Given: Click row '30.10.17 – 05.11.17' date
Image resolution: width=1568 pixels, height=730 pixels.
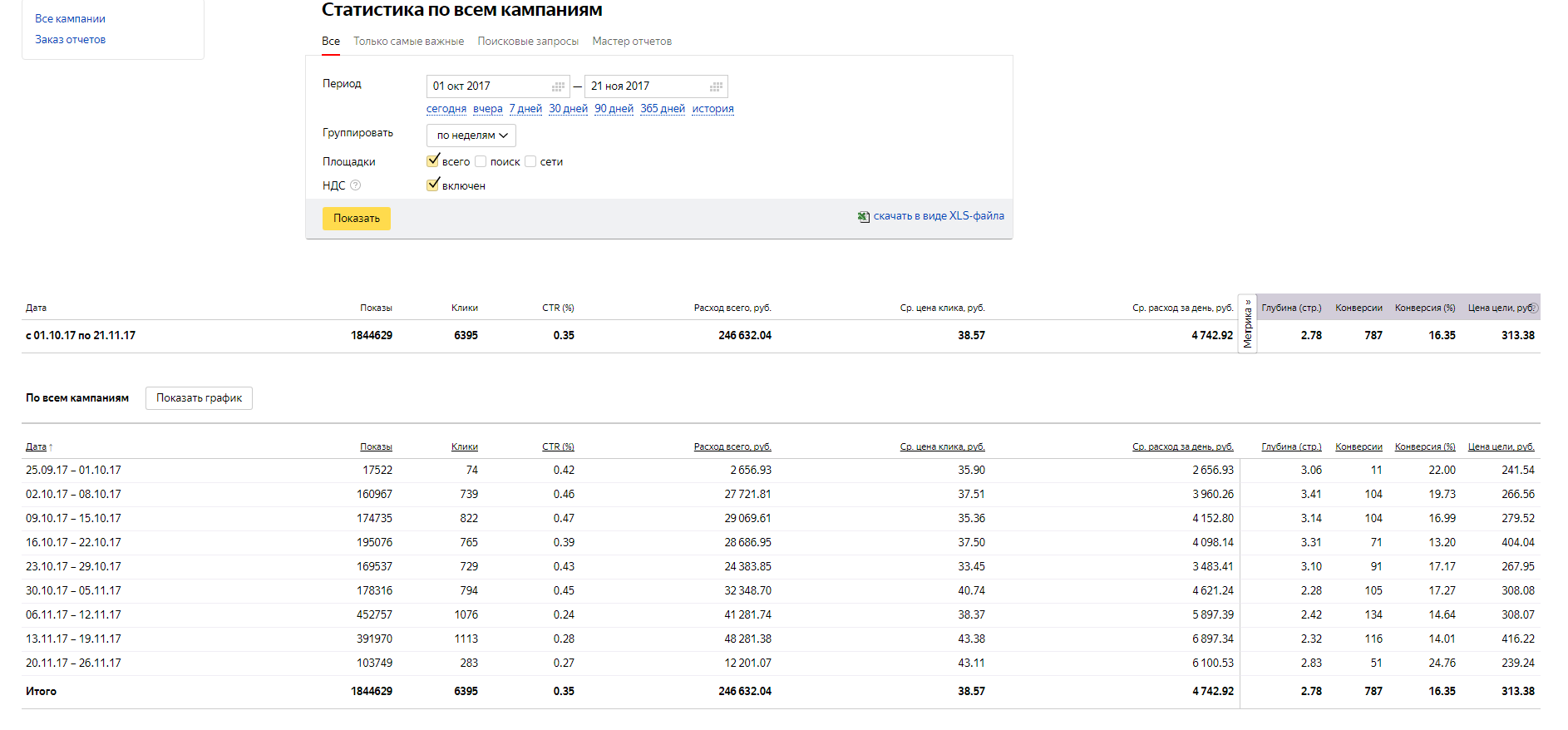Looking at the screenshot, I should [x=73, y=591].
